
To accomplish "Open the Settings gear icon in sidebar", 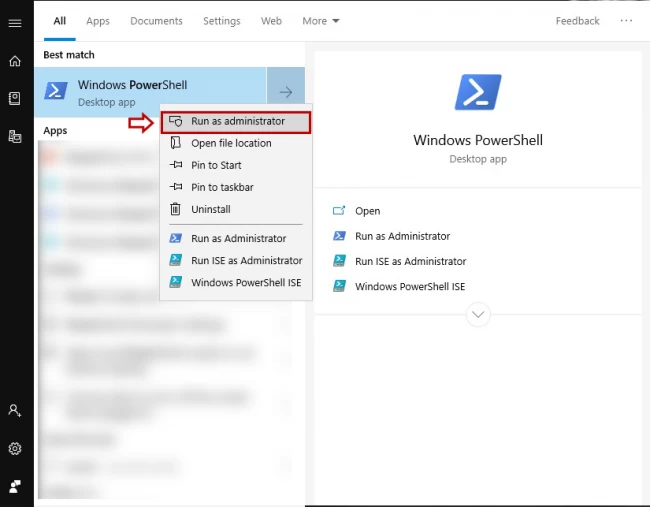I will (x=15, y=449).
